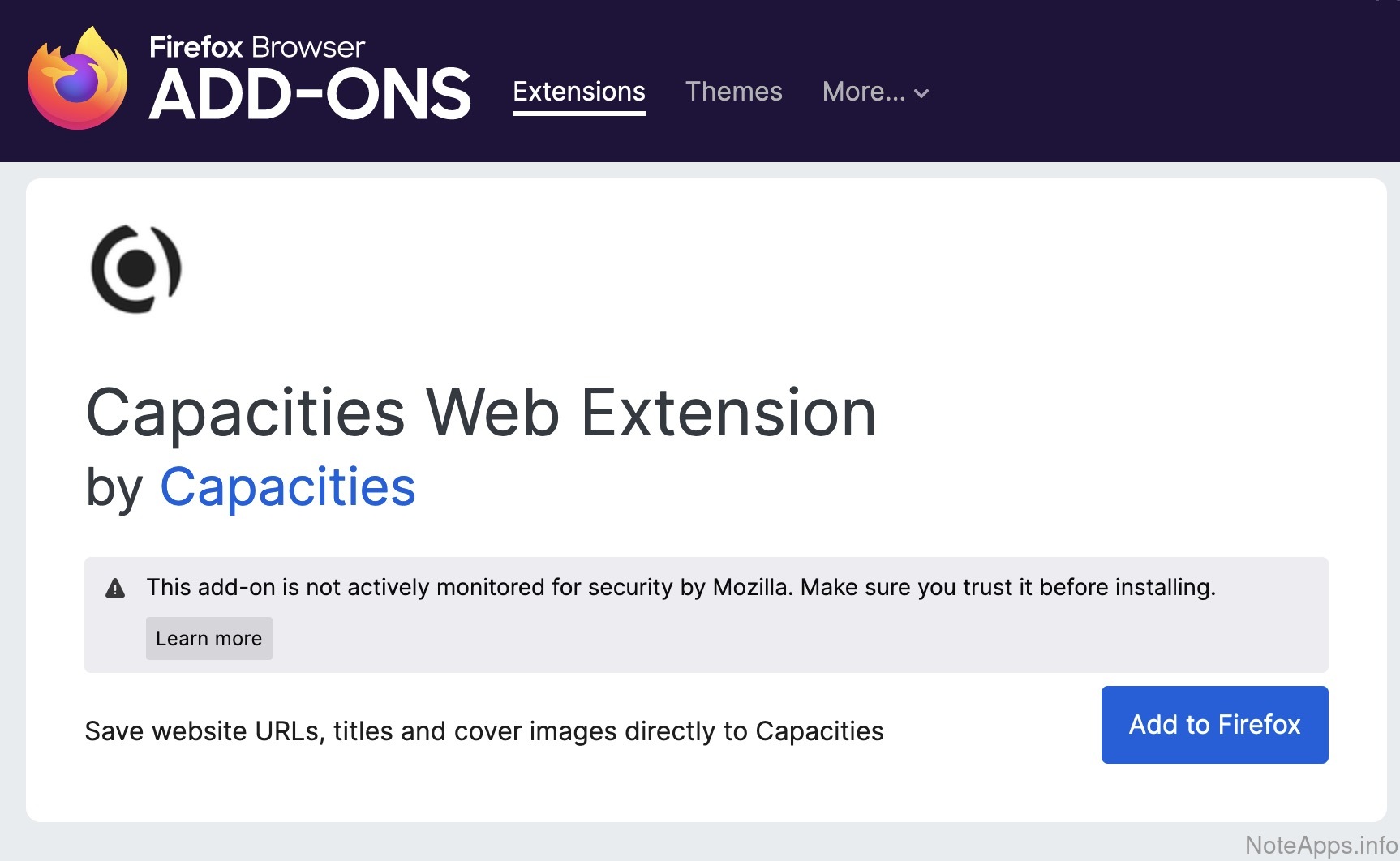This screenshot has height=861, width=1400.
Task: Open the Themes tab
Action: point(733,92)
